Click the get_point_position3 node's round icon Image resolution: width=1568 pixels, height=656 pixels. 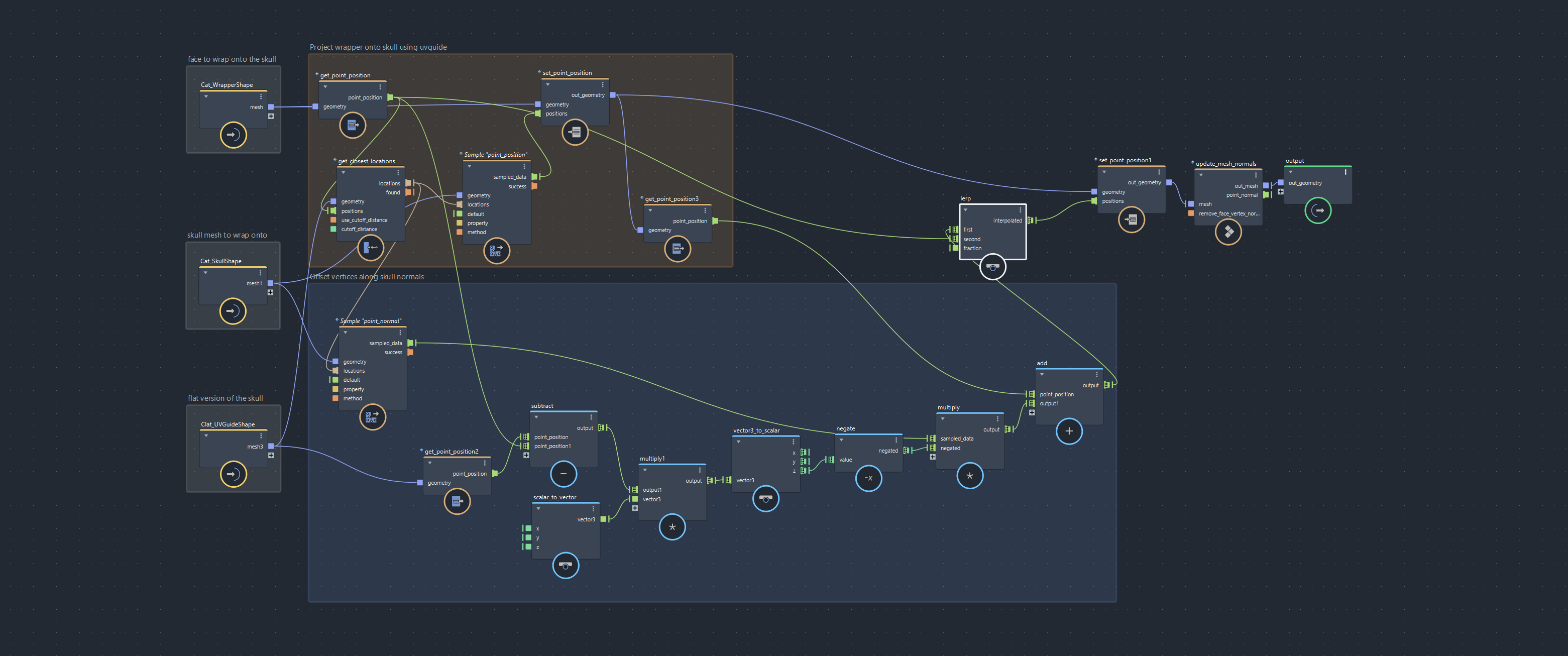coord(678,248)
